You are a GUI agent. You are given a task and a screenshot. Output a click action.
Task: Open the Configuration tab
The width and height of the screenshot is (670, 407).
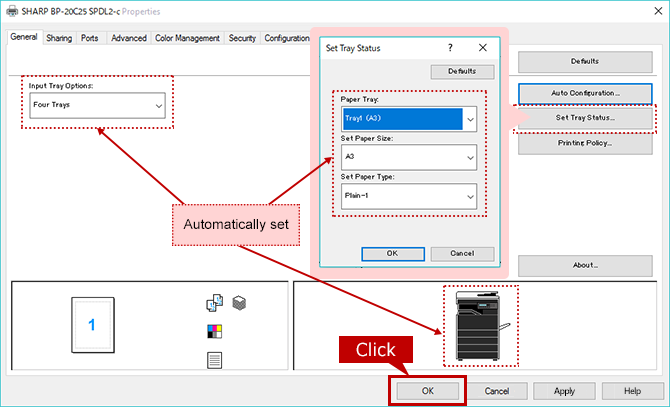coord(287,38)
